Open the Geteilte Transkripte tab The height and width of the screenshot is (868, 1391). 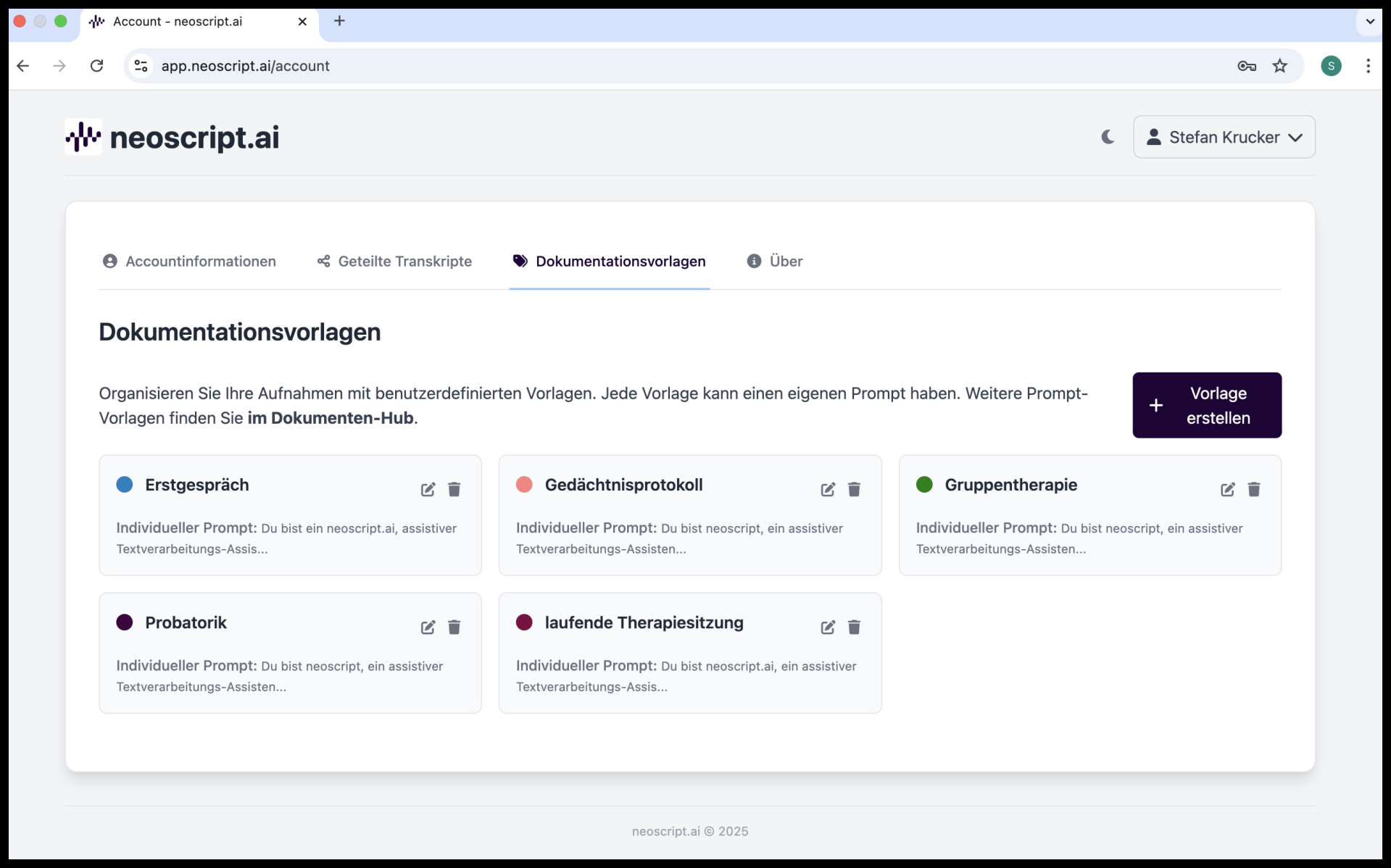pos(394,262)
